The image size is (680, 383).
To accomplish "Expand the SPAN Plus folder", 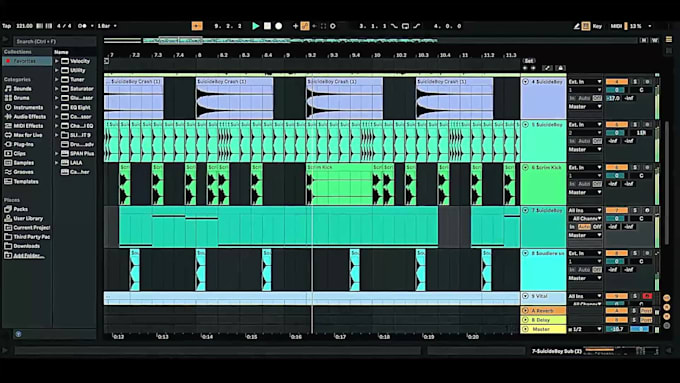I will 57,154.
